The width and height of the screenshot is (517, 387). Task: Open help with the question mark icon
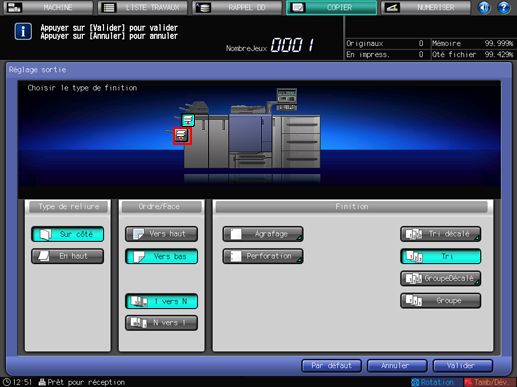(504, 7)
